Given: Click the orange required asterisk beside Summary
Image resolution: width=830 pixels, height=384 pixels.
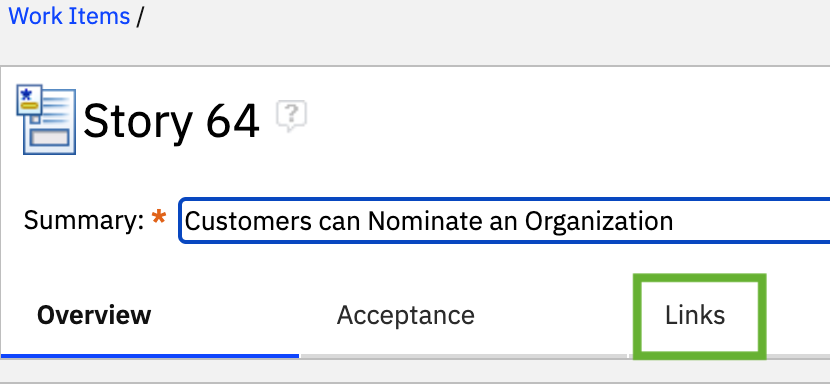Looking at the screenshot, I should (x=158, y=219).
